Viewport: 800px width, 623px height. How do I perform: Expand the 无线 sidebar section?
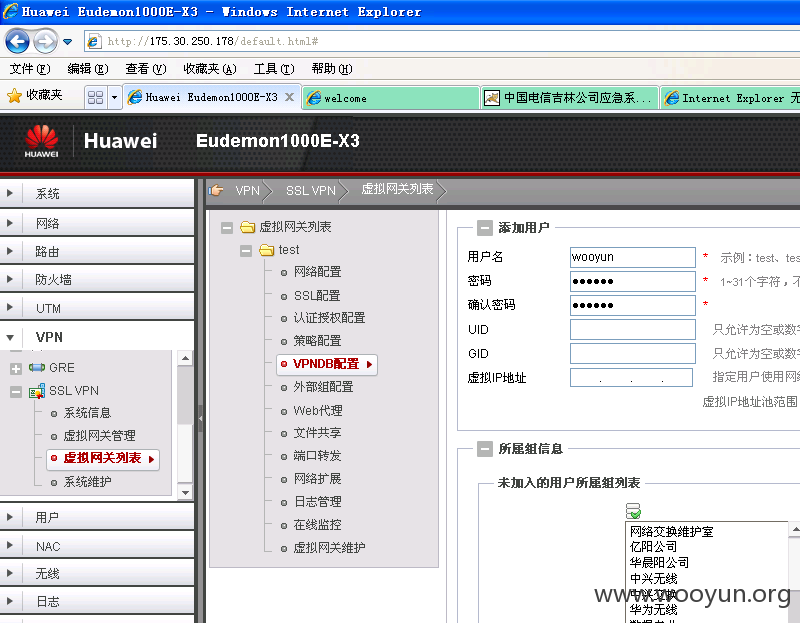point(97,574)
